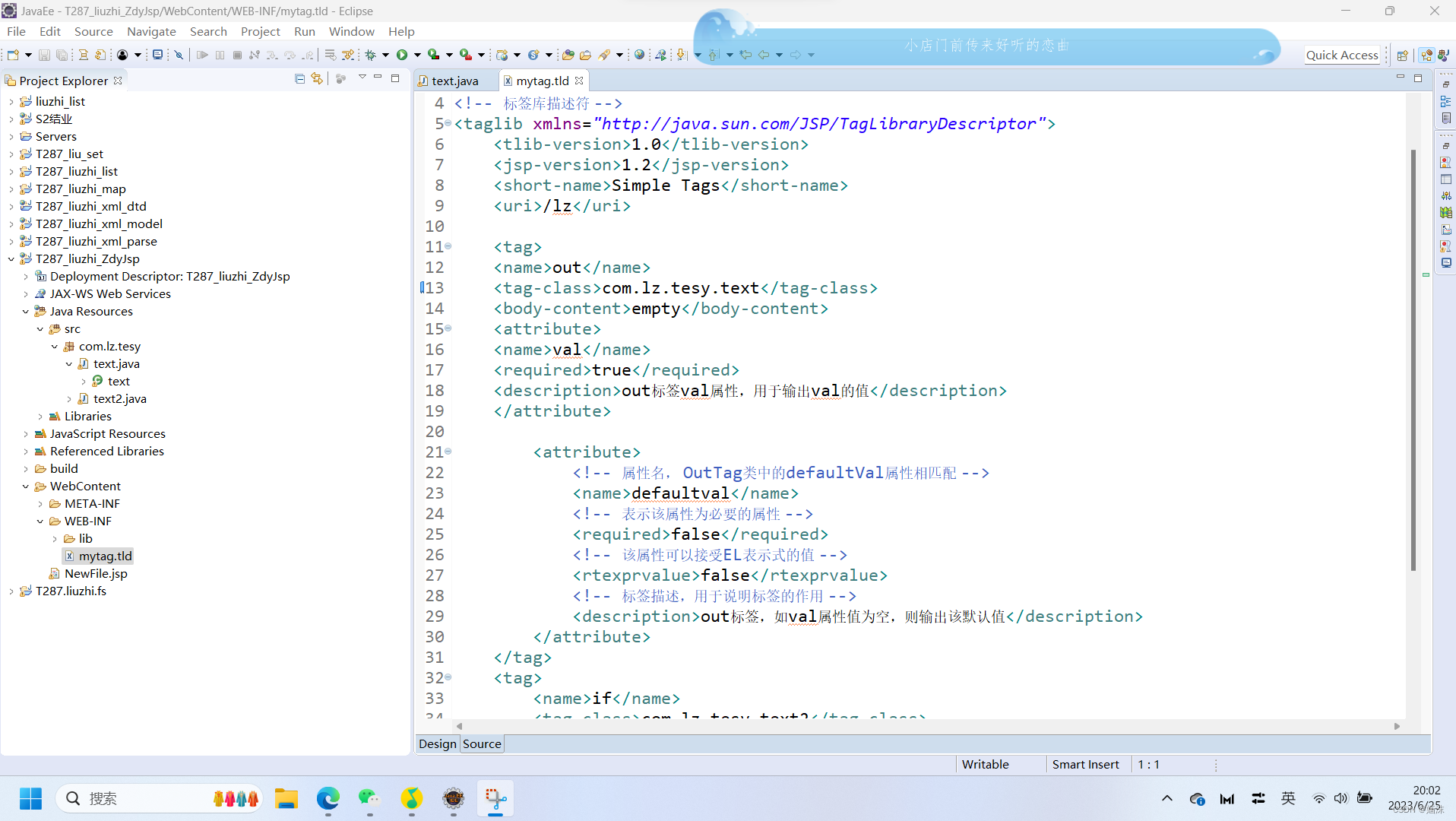Switch to the text.java editor tab
This screenshot has width=1456, height=821.
pyautogui.click(x=454, y=81)
